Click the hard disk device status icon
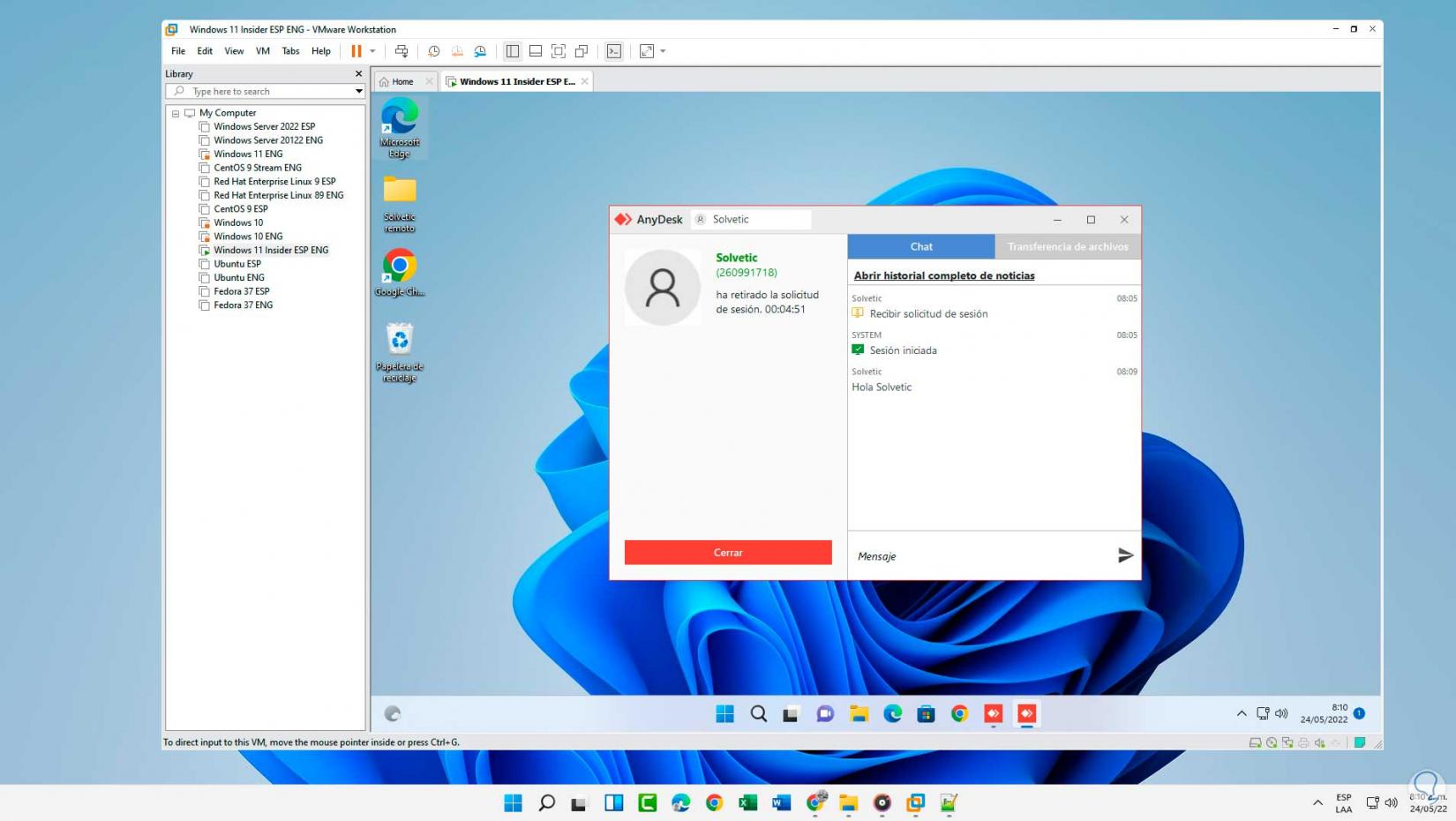This screenshot has width=1456, height=821. pos(1255,742)
